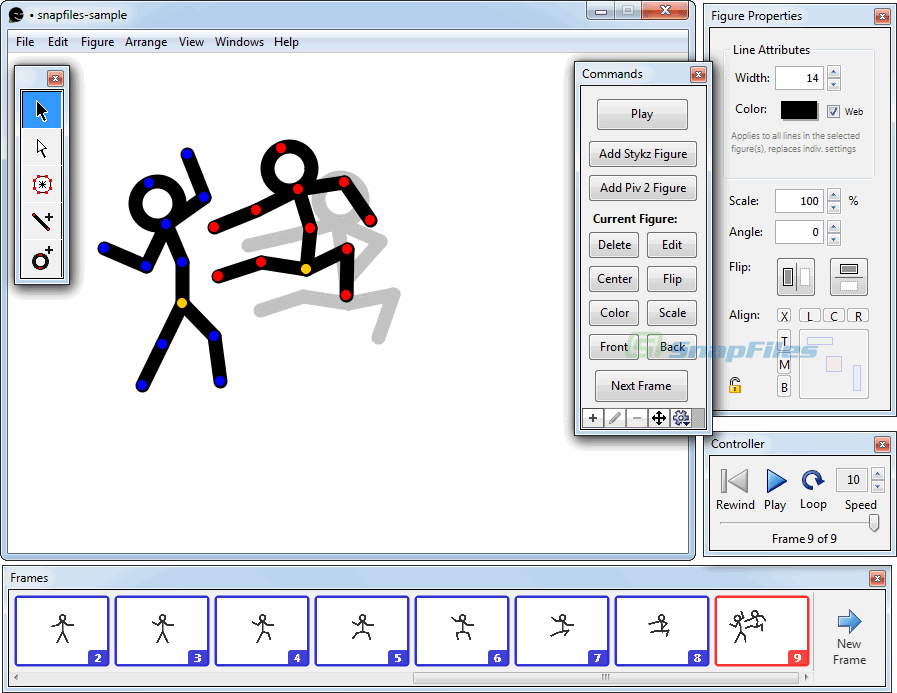Select the add circle segment tool
Viewport: 897px width, 693px height.
coord(40,258)
